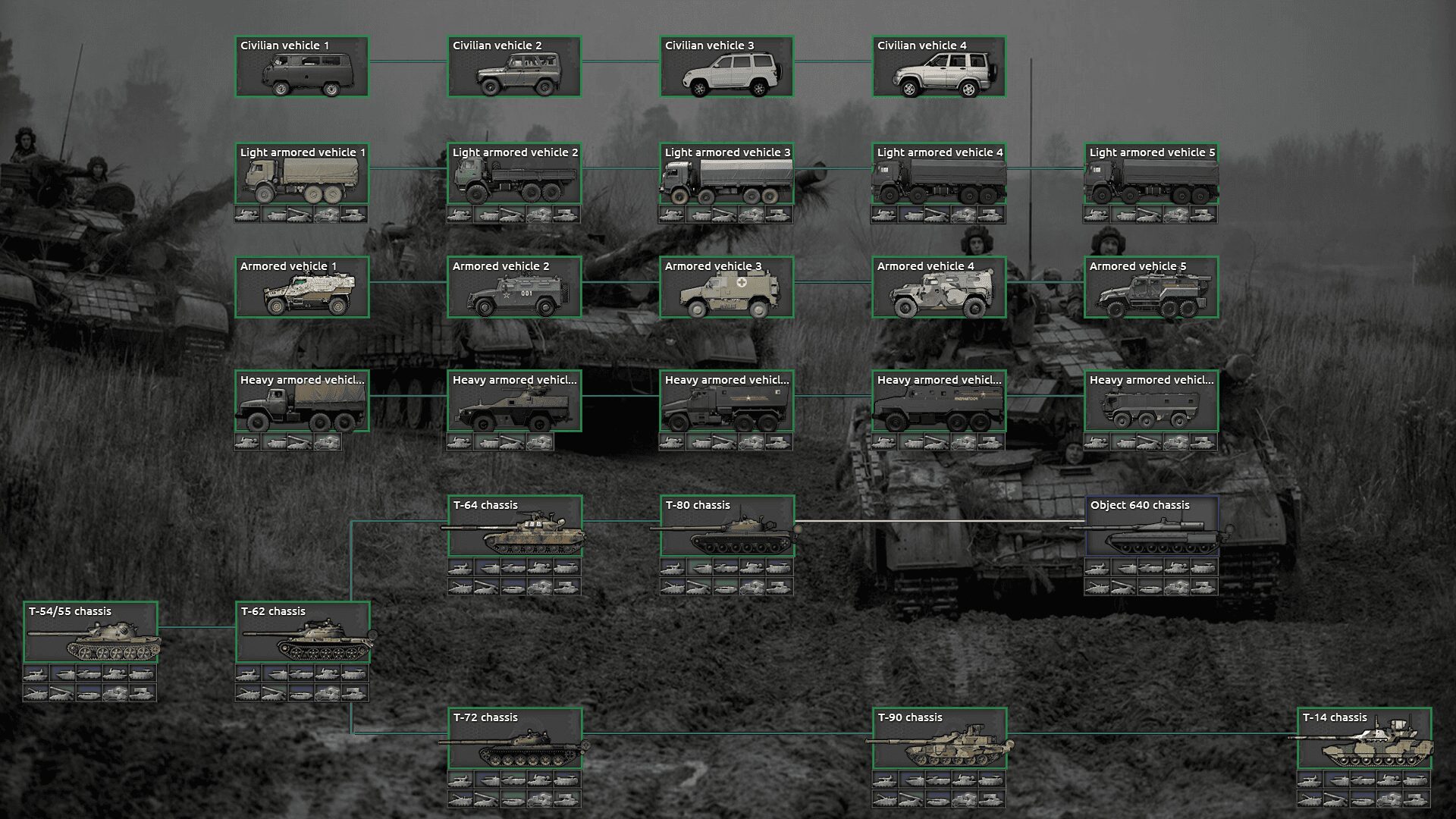1456x819 pixels.
Task: Select Light armored vehicle 5 technology
Action: (1151, 174)
